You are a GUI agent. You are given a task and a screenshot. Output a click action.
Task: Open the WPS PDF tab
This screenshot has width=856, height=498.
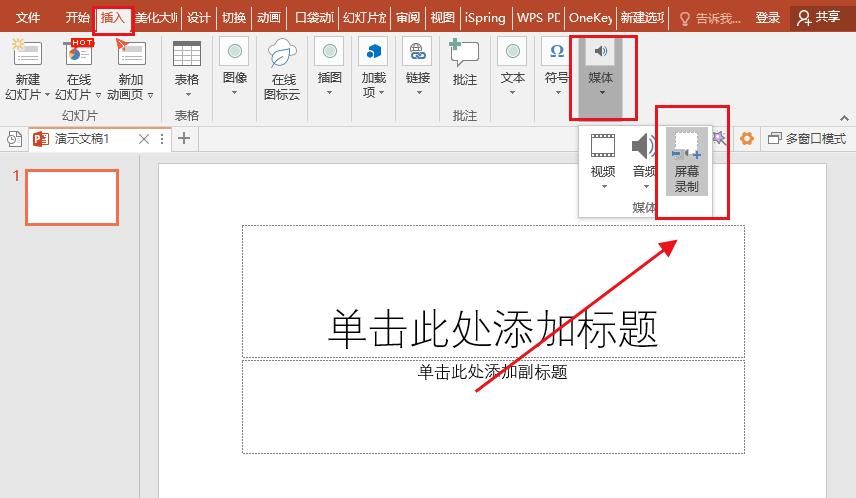coord(538,18)
